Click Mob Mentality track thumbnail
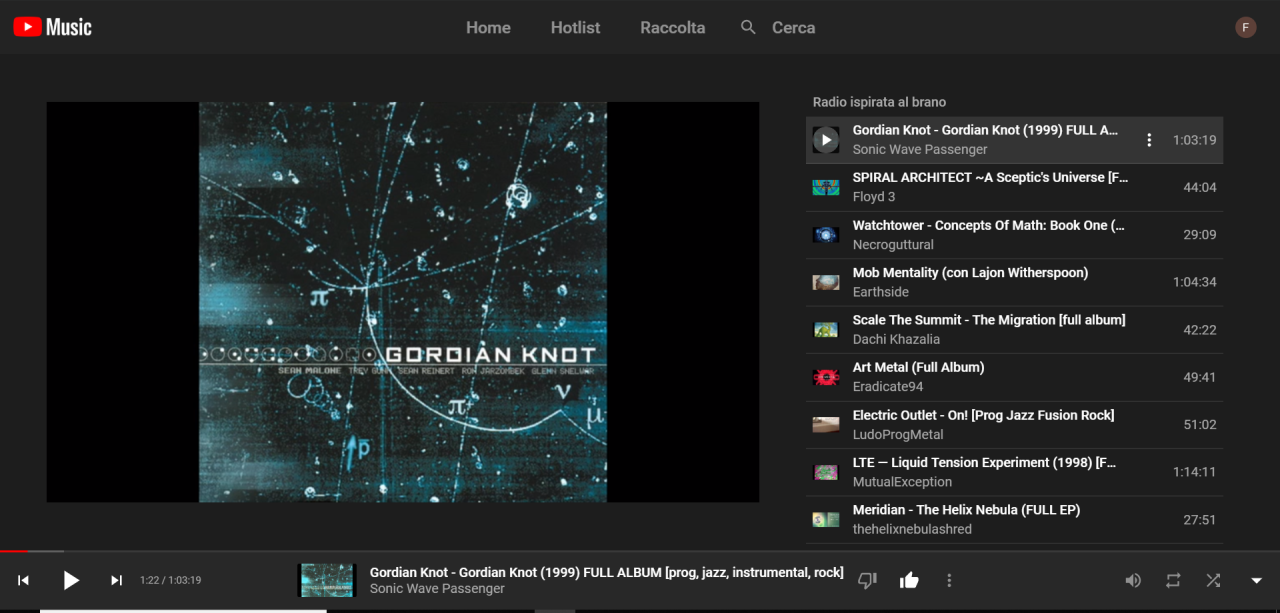1280x613 pixels. [x=826, y=282]
